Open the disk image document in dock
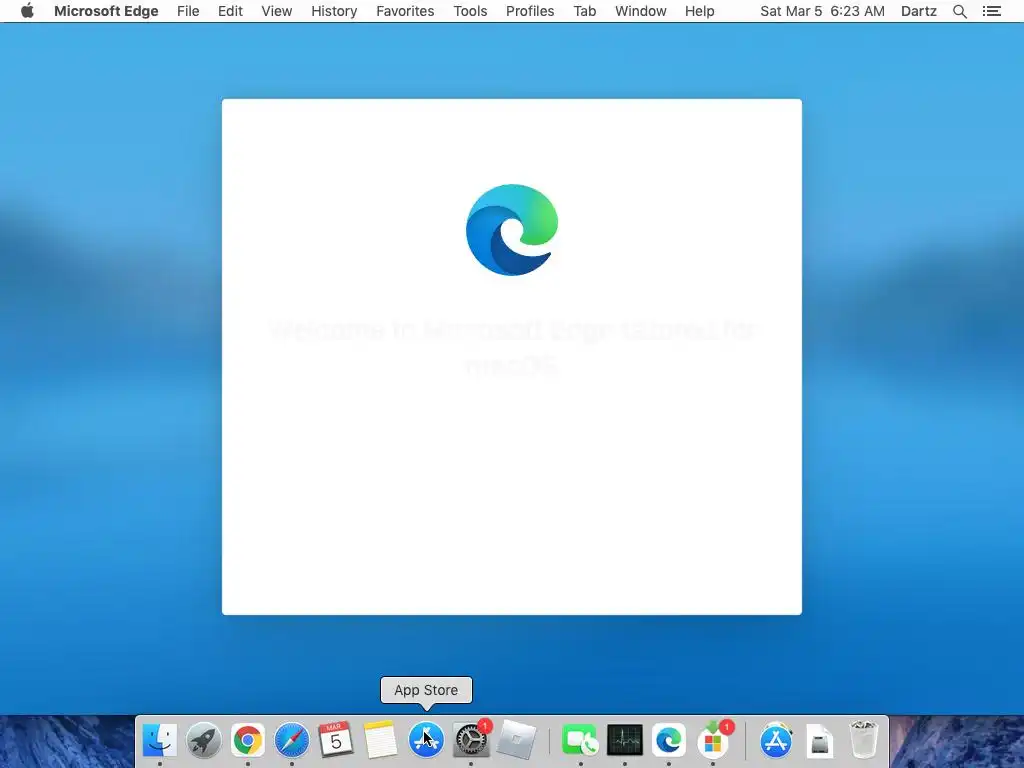This screenshot has height=768, width=1024. click(820, 741)
